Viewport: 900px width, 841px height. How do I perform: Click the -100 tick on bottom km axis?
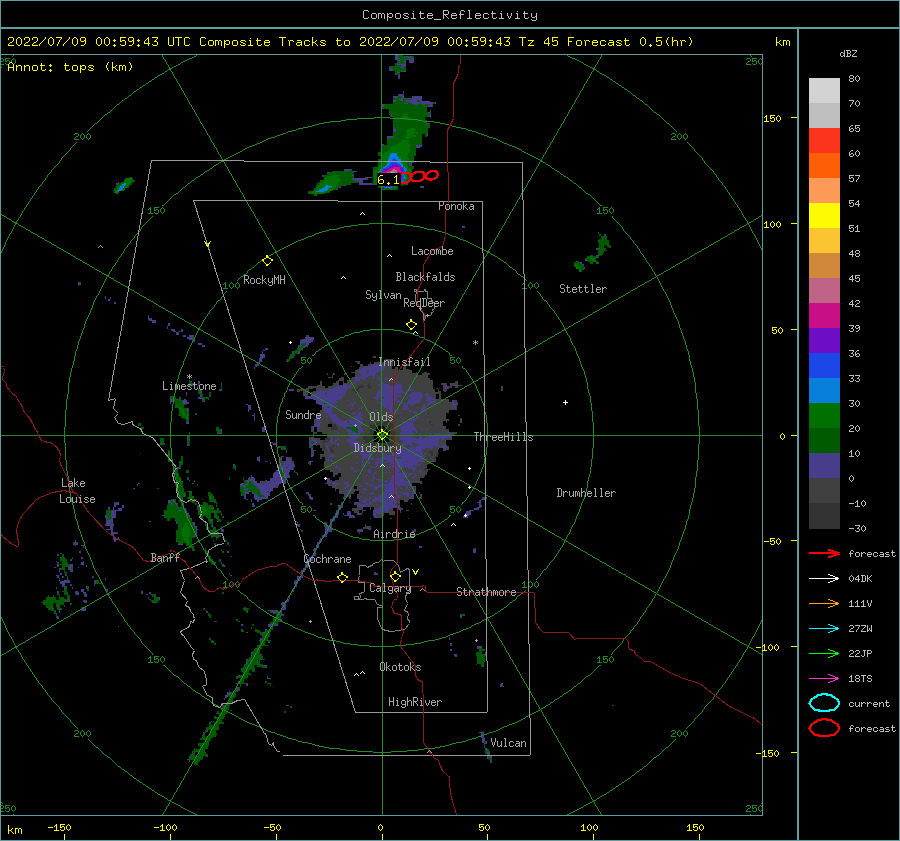[165, 827]
